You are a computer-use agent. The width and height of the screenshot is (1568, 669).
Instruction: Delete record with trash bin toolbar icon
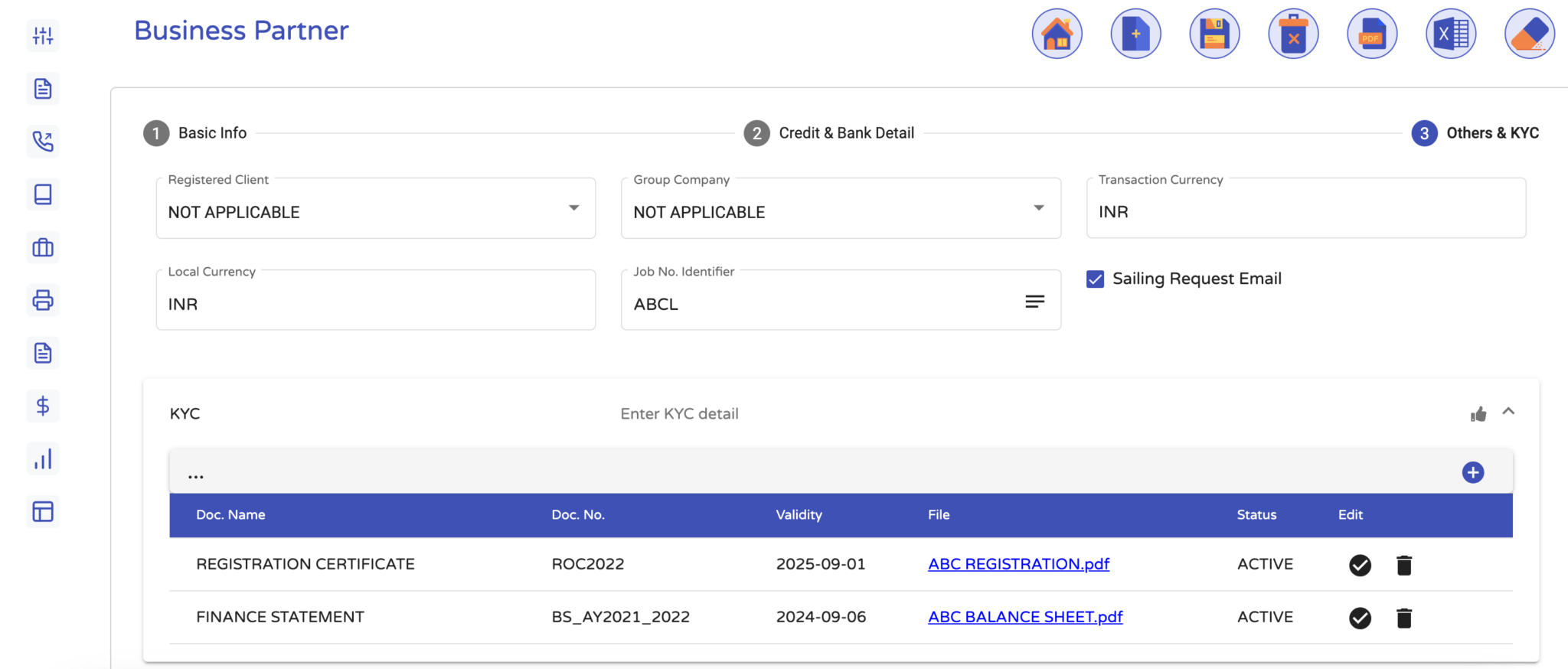point(1293,34)
